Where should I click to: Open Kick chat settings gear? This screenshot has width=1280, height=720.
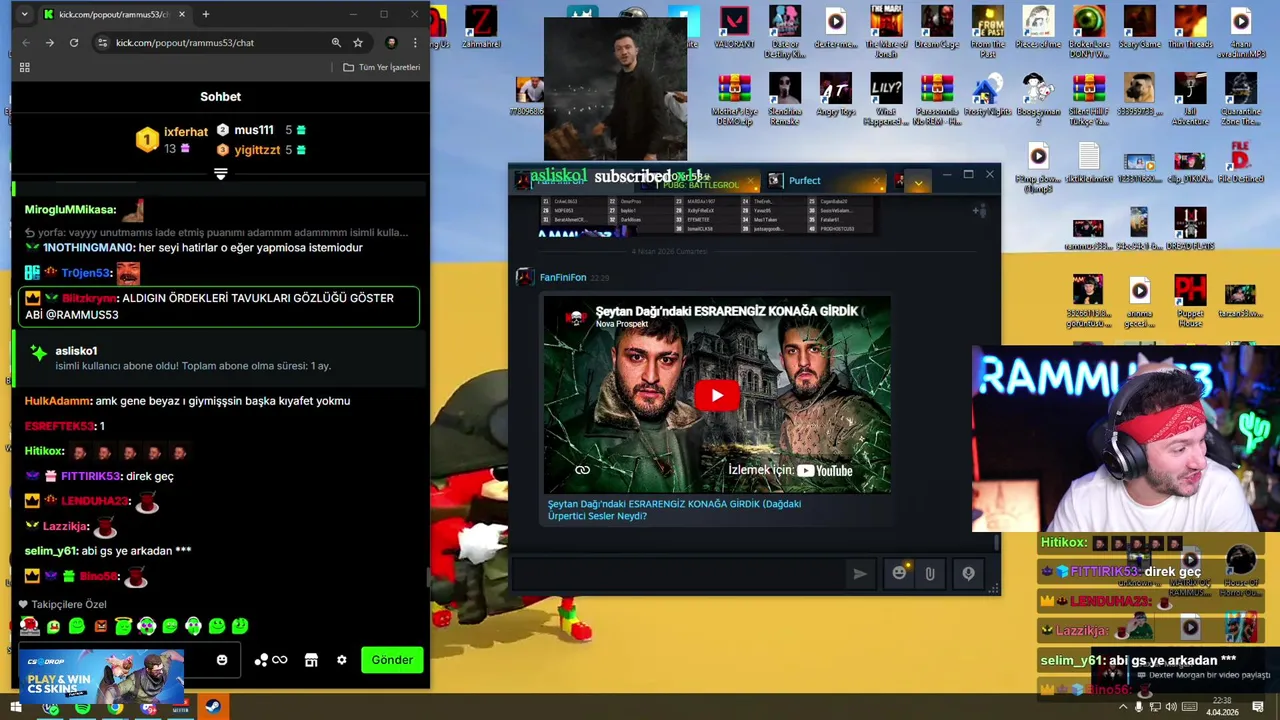[x=341, y=660]
